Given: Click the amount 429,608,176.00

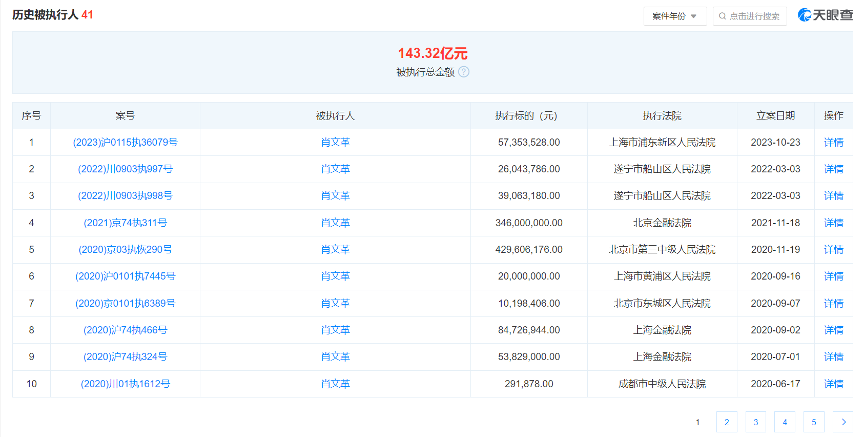Looking at the screenshot, I should point(529,250).
